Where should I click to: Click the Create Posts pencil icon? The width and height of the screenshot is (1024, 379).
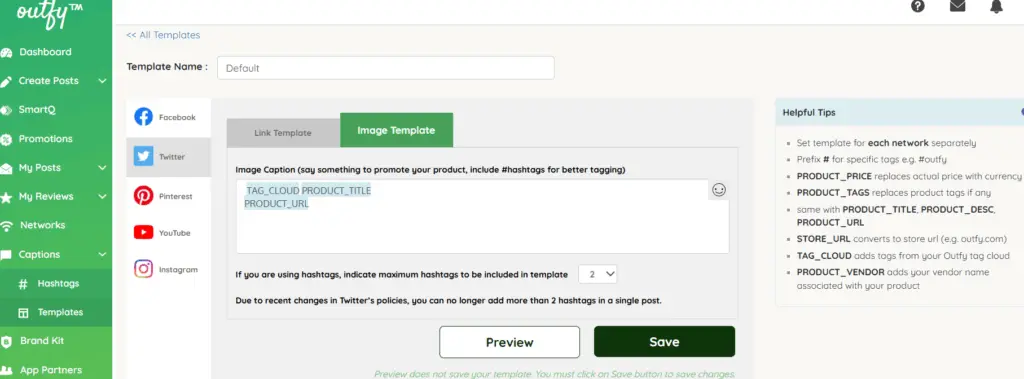(x=7, y=82)
